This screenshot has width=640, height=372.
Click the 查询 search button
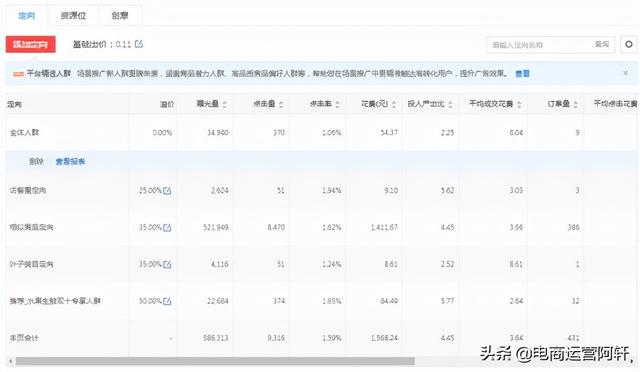pyautogui.click(x=602, y=44)
